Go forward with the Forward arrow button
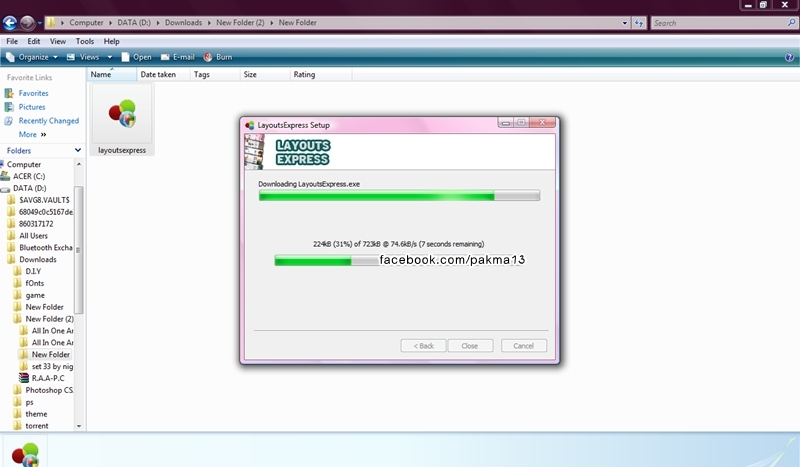800x467 pixels. click(27, 23)
